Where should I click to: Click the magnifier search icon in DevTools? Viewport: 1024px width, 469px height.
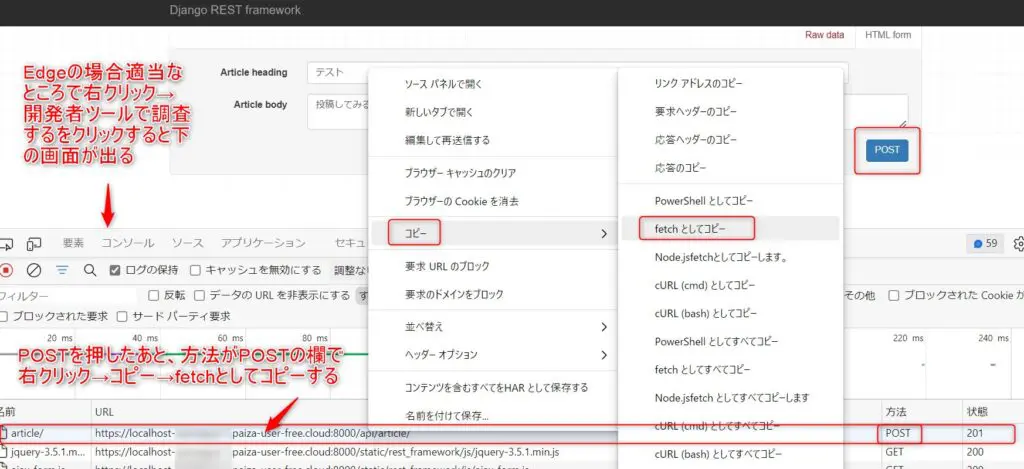pyautogui.click(x=89, y=270)
